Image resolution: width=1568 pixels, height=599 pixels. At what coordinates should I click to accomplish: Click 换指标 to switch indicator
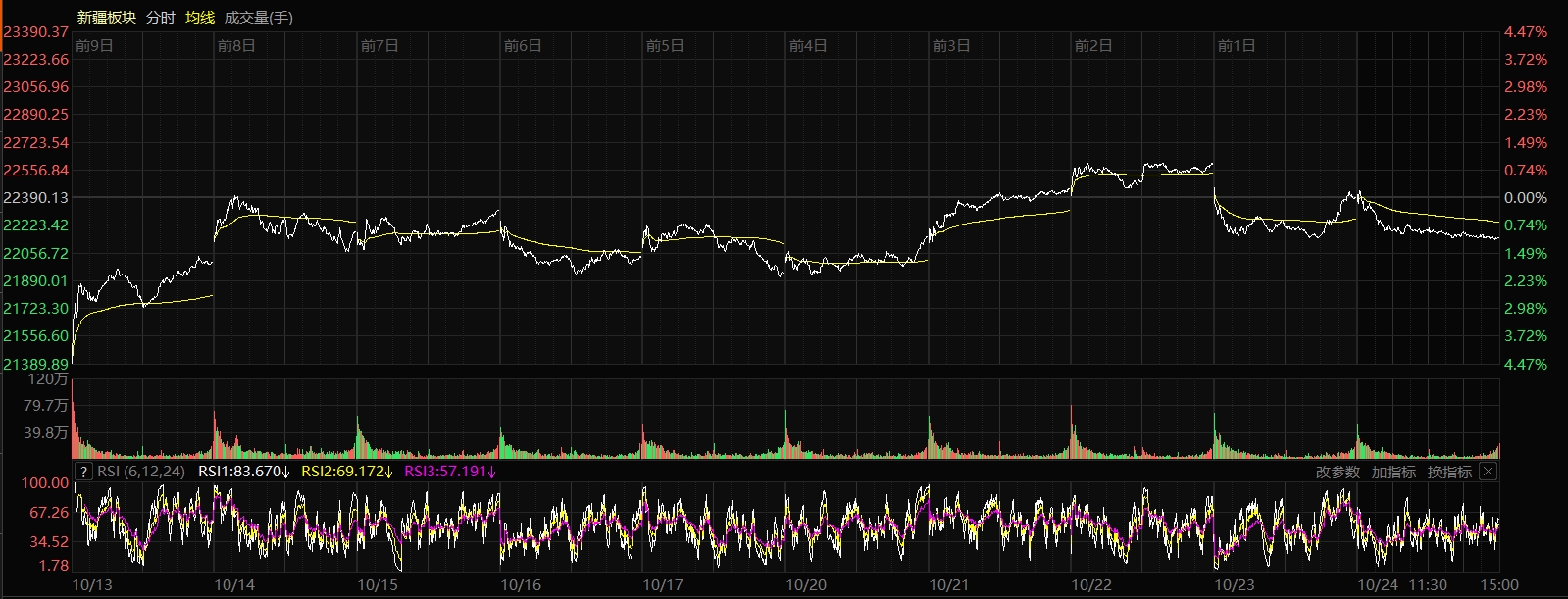coord(1449,472)
